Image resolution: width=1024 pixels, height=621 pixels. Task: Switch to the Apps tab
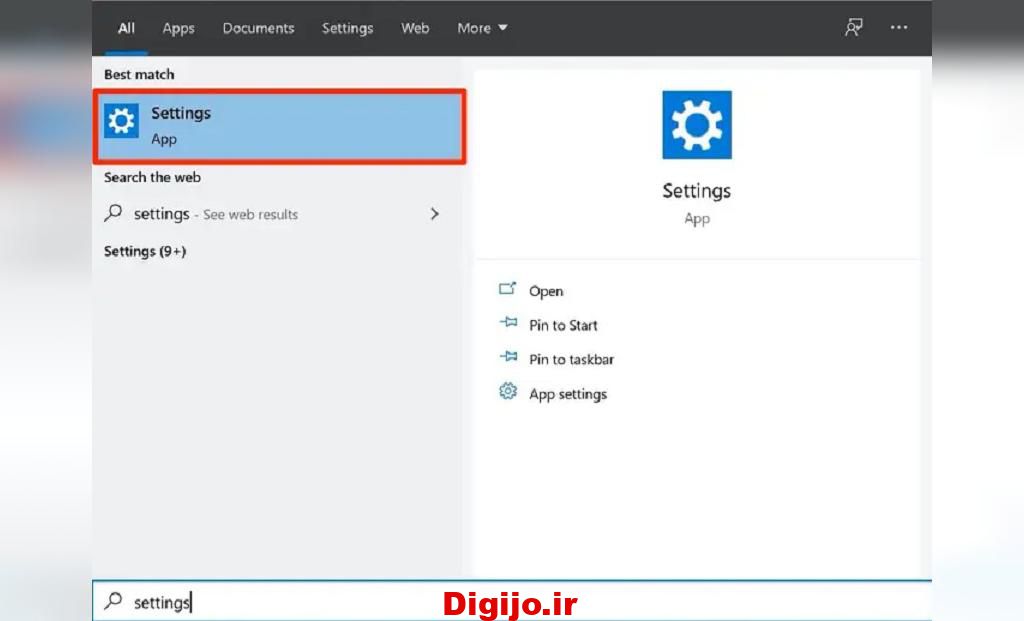pos(178,28)
